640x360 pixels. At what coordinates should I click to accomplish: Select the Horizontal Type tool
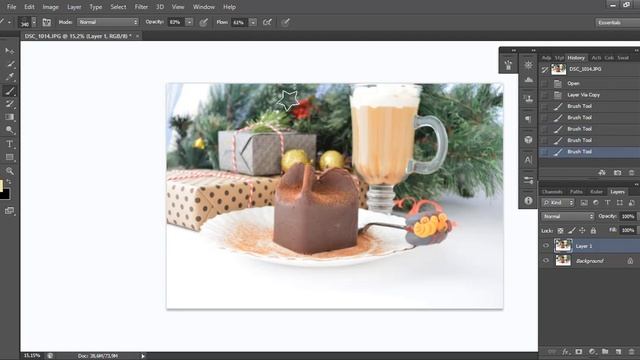point(9,144)
